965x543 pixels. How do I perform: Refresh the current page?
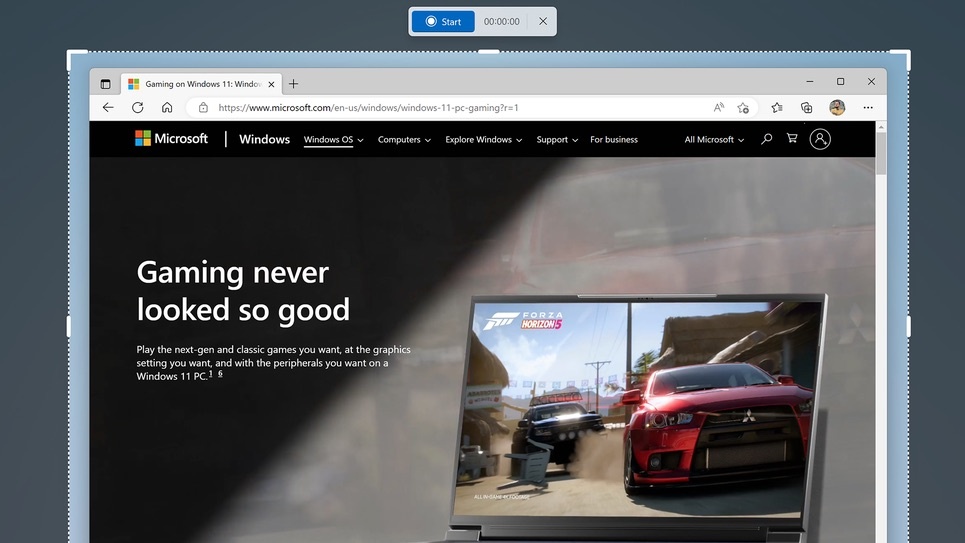click(137, 108)
